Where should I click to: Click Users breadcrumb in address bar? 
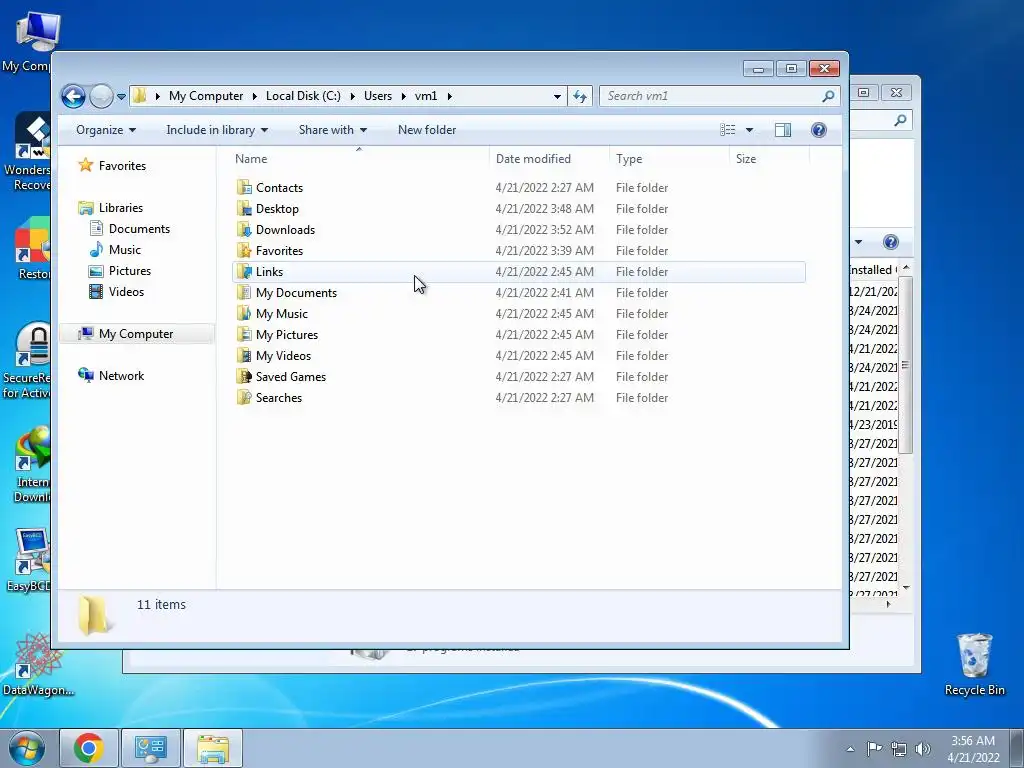(x=377, y=96)
